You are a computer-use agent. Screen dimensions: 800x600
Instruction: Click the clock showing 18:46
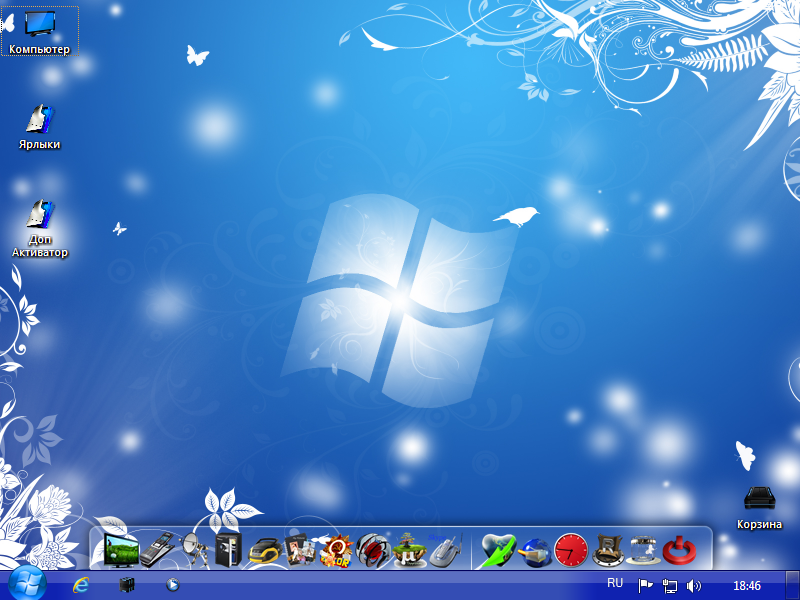pyautogui.click(x=748, y=587)
